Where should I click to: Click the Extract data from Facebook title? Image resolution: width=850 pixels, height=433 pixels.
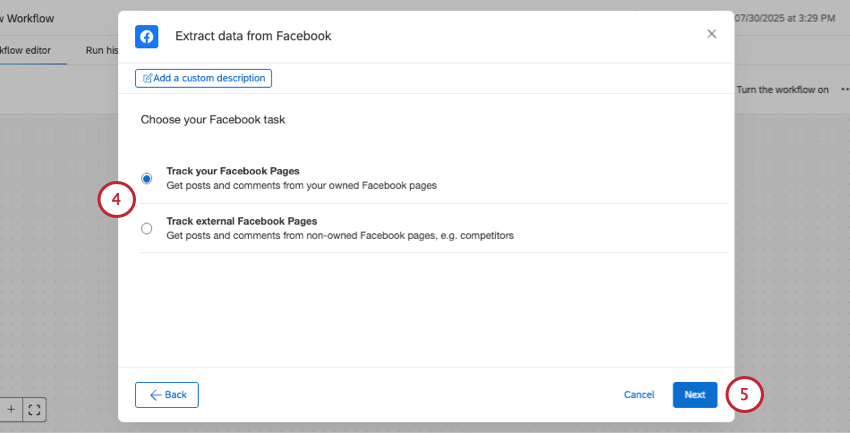pos(253,36)
